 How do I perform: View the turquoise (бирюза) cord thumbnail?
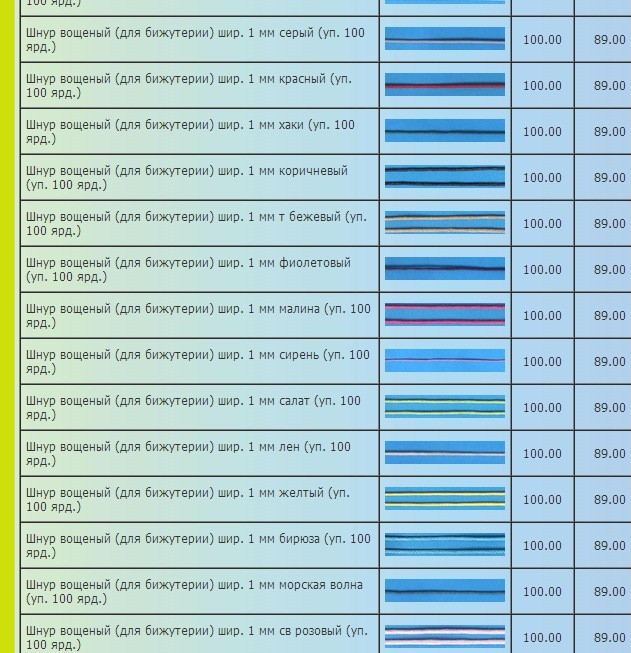point(444,545)
